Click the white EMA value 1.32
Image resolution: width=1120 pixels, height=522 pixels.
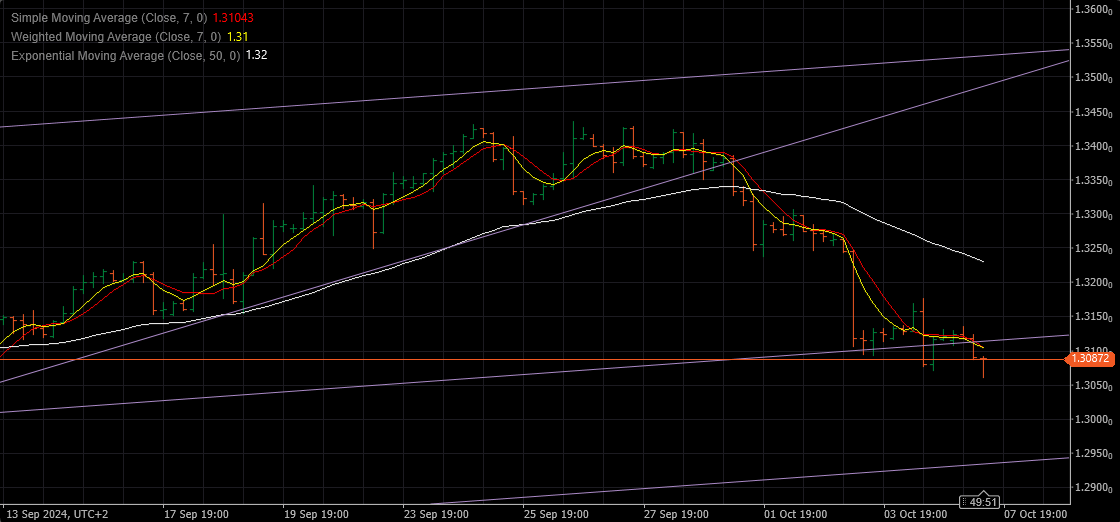coord(256,55)
